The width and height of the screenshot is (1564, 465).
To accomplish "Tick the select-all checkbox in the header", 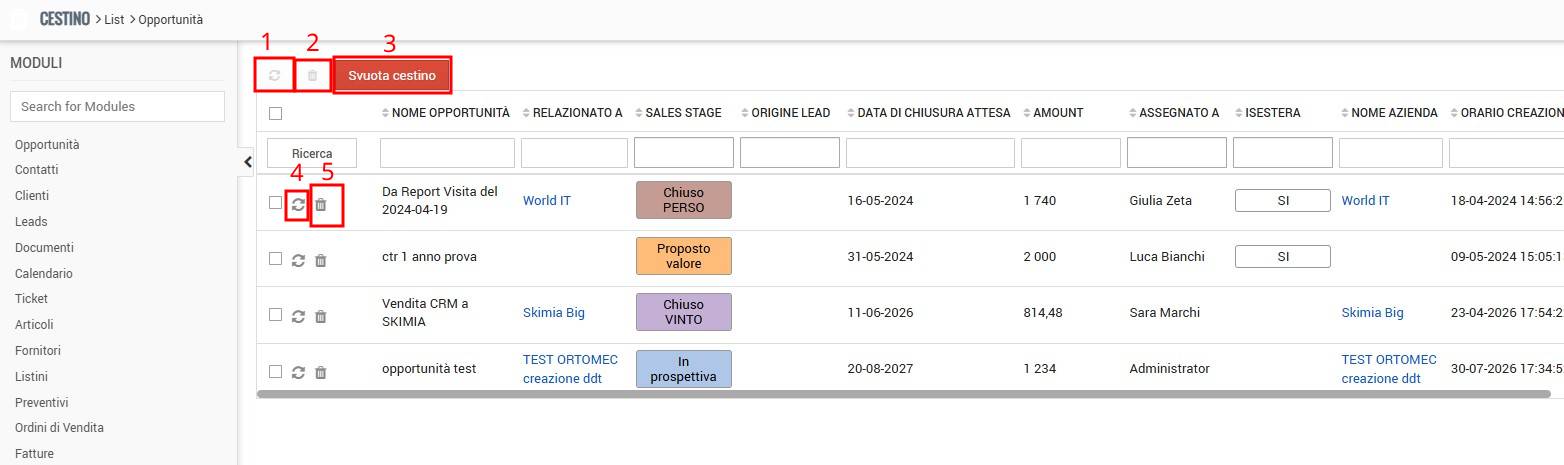I will click(x=276, y=113).
